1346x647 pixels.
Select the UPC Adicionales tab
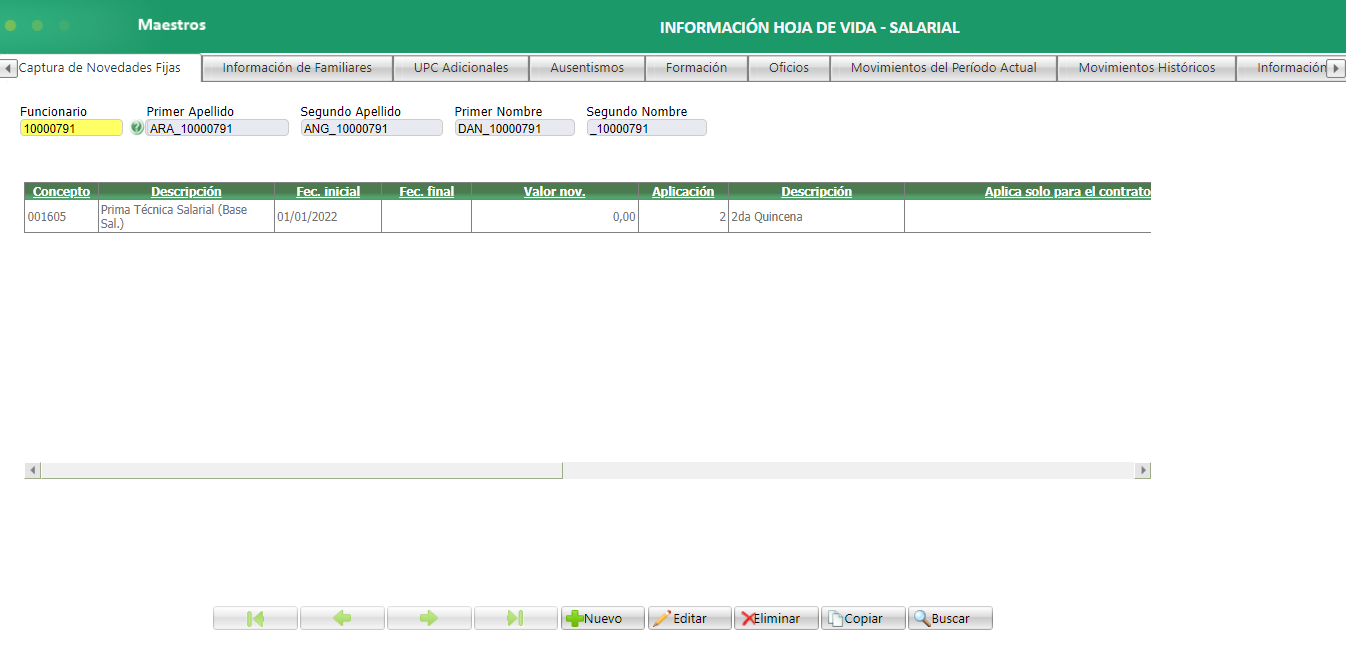click(461, 68)
